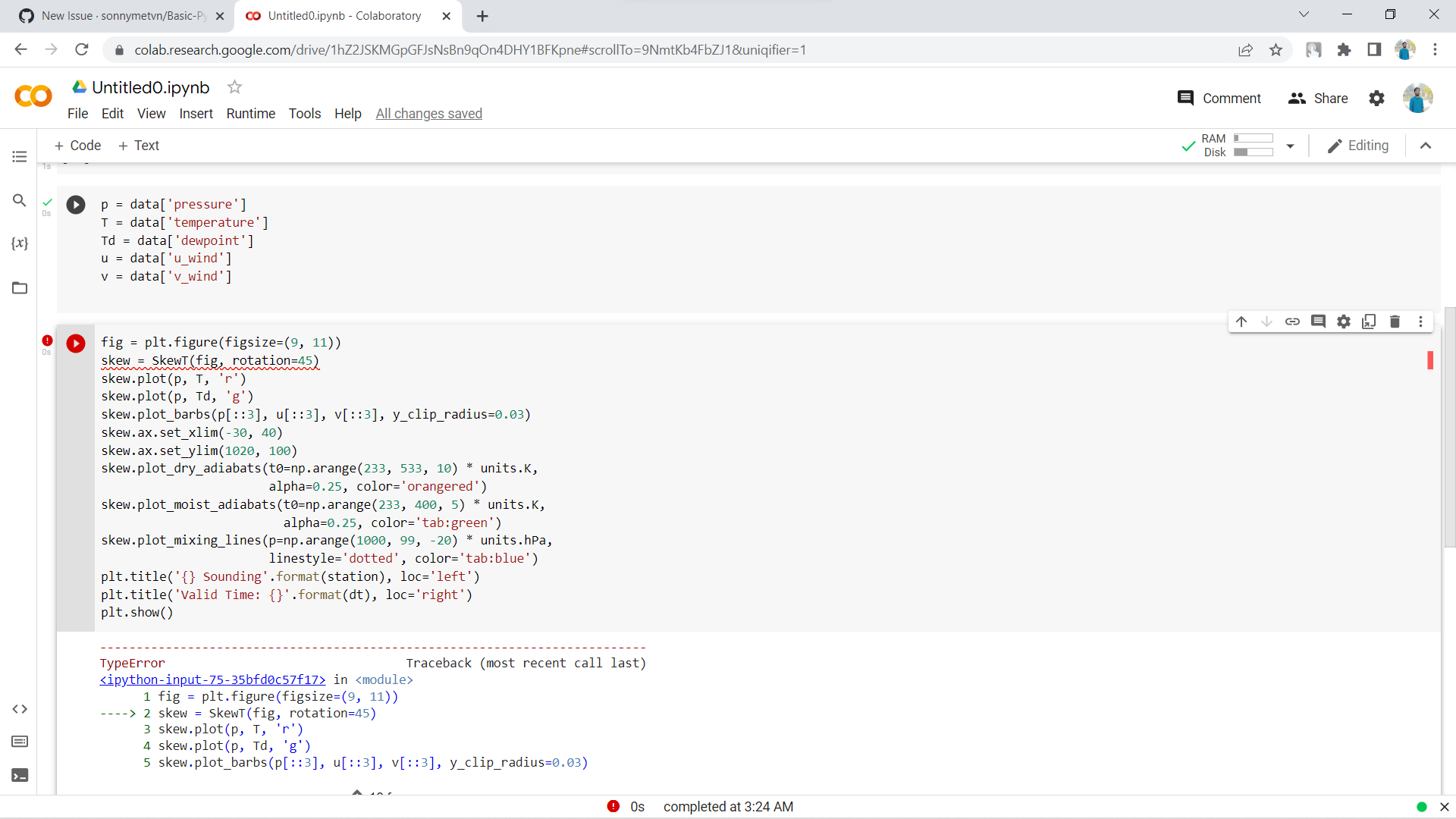Copy link to cell icon
Screen dimensions: 1456x819
(x=1292, y=322)
